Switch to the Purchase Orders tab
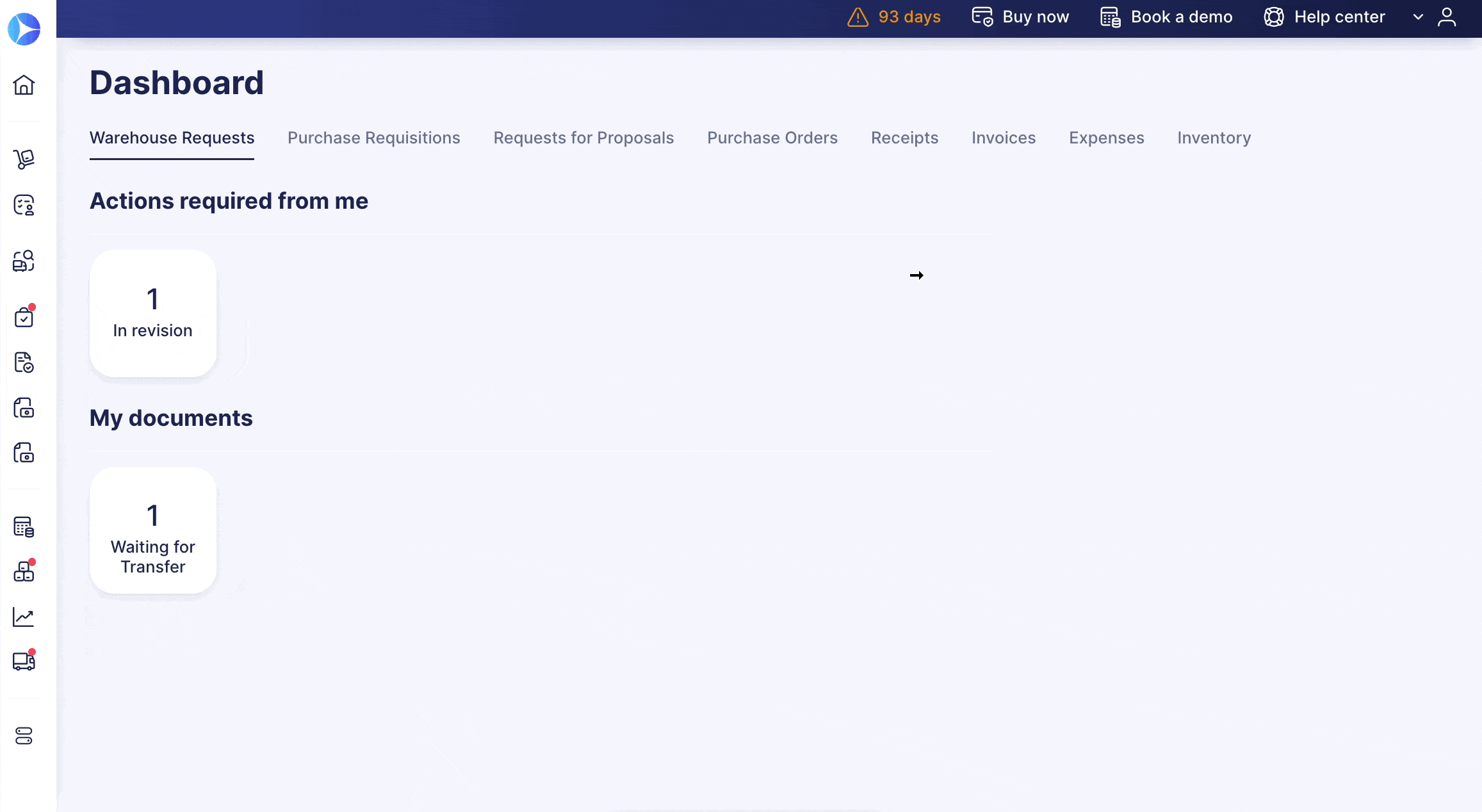1482x812 pixels. [773, 138]
